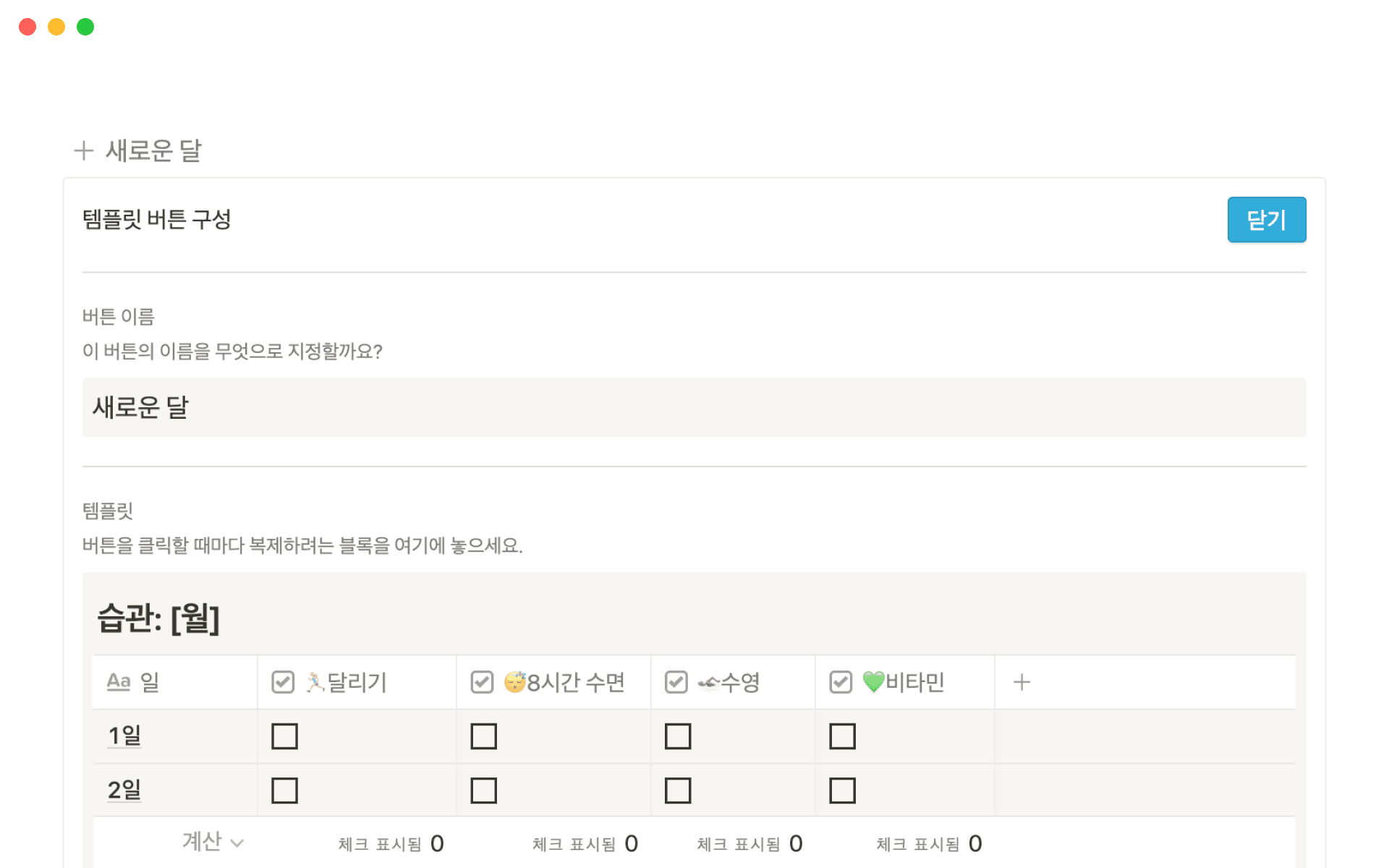Screen dimensions: 1389x868
Task: Click the checkbox property icon in 달리기 header
Action: tap(282, 681)
